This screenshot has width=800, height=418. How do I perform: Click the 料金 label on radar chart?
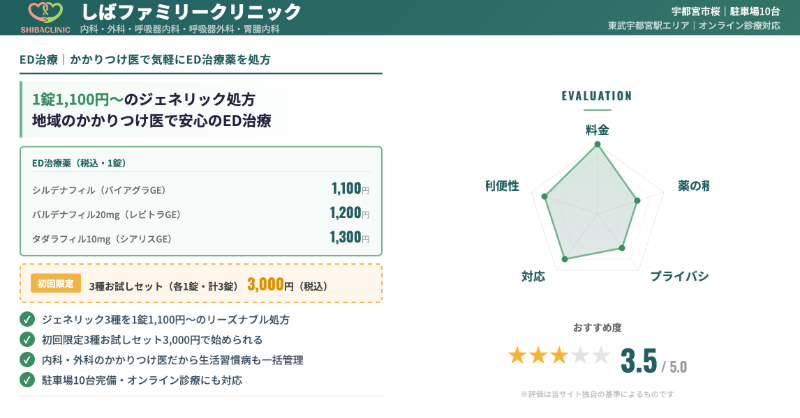coord(597,130)
